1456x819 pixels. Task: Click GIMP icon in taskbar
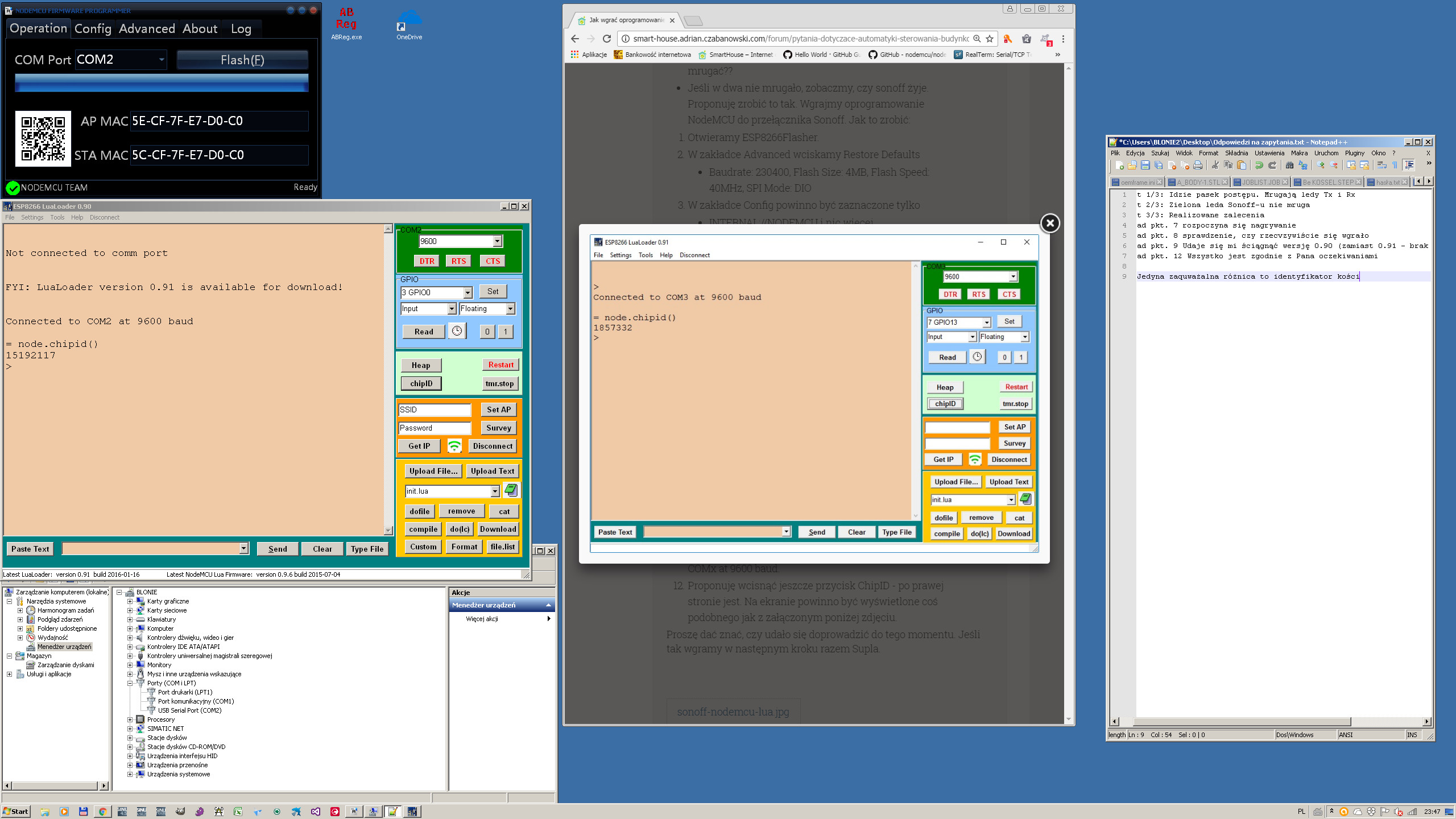tap(180, 812)
